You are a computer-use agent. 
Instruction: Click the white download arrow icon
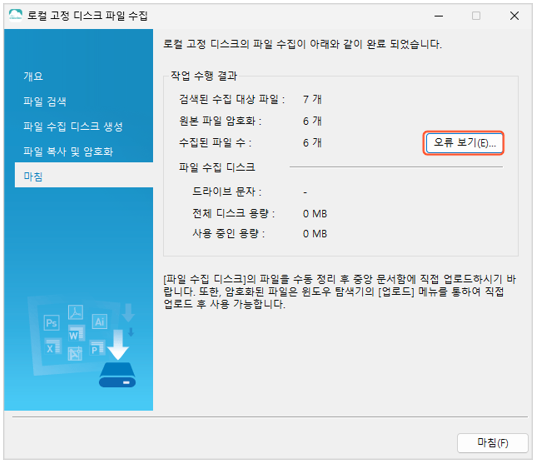click(x=118, y=345)
